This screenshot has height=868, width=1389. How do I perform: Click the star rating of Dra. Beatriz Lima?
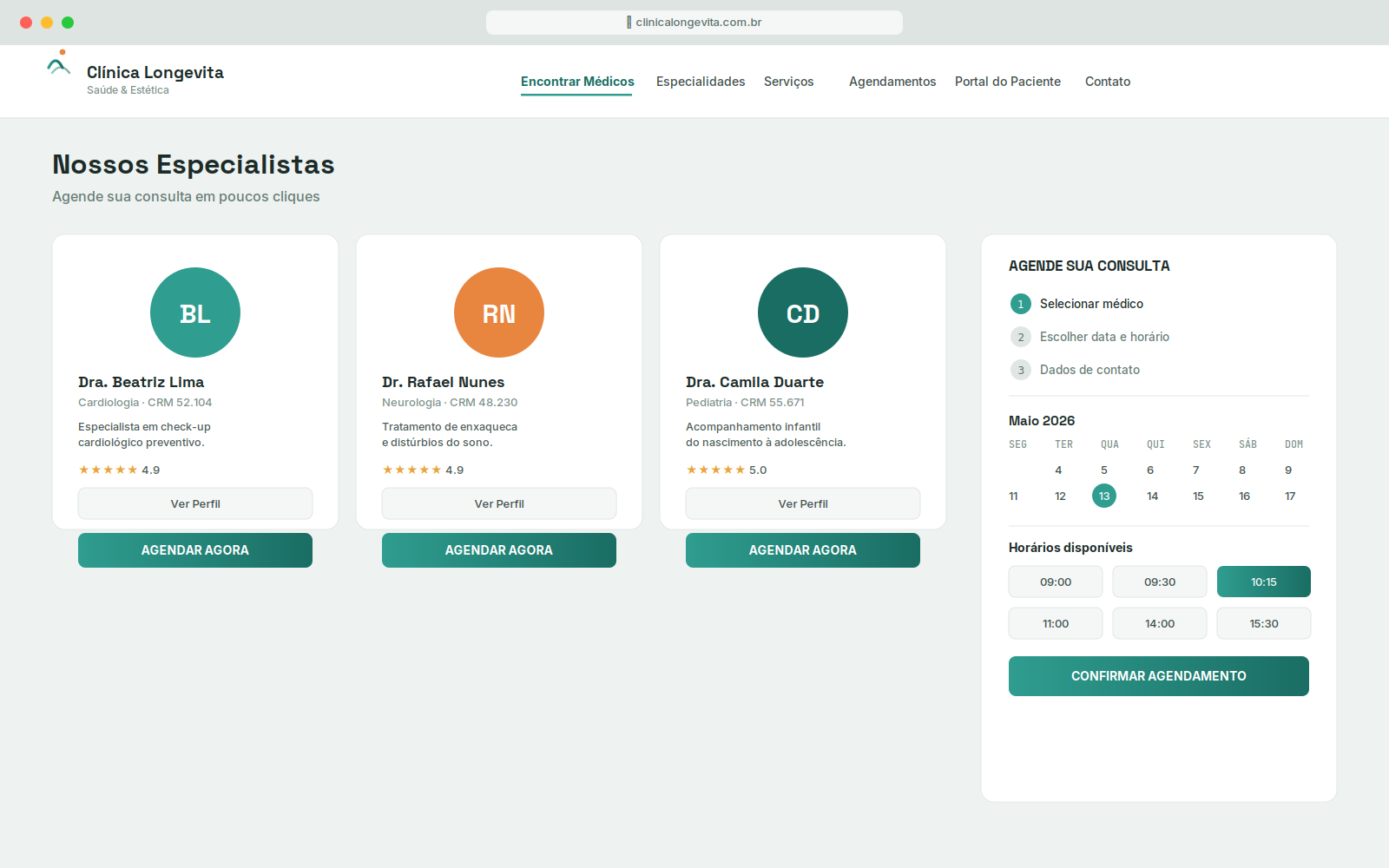pos(119,470)
